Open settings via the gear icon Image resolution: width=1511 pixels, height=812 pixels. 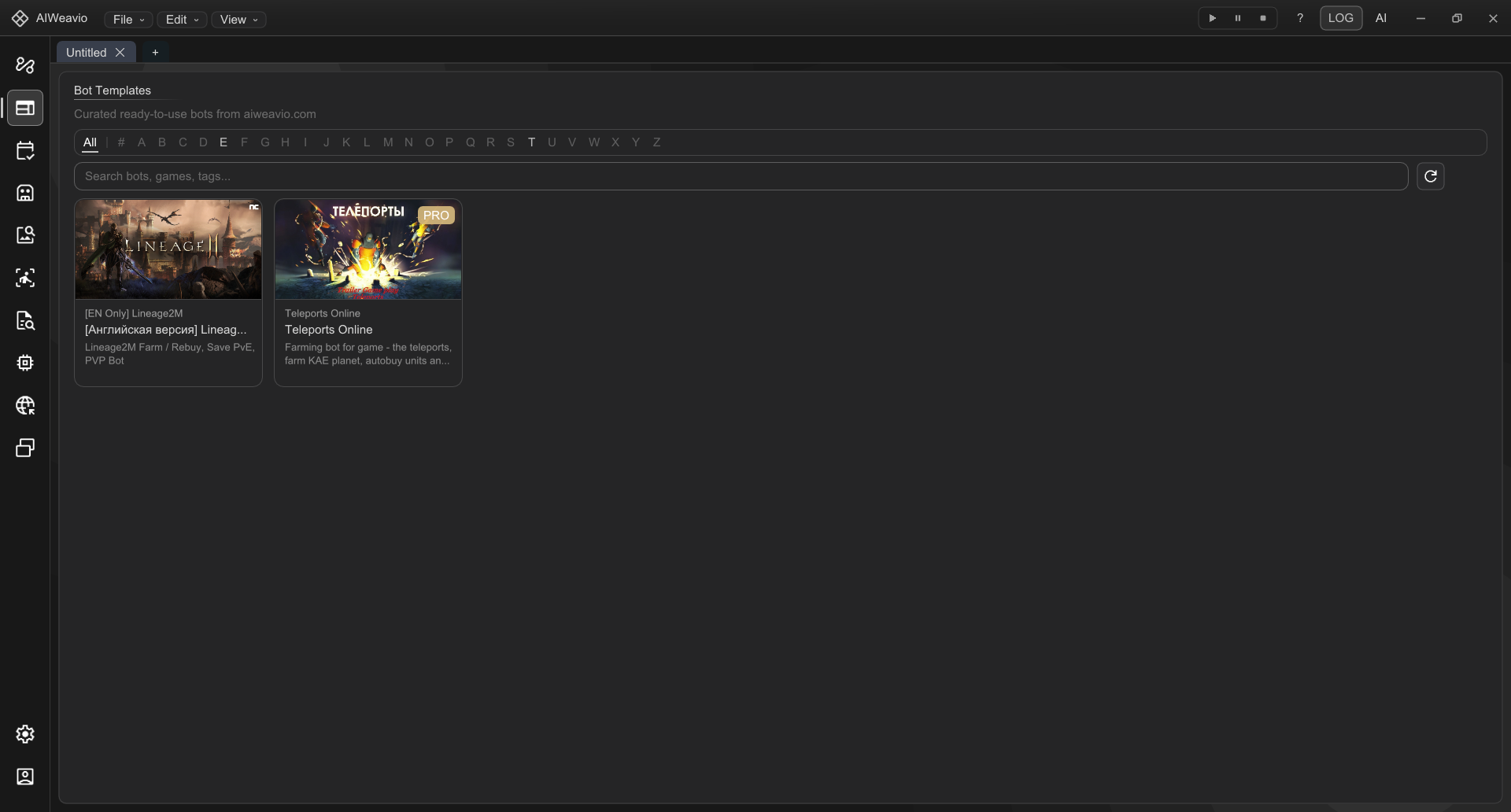25,734
